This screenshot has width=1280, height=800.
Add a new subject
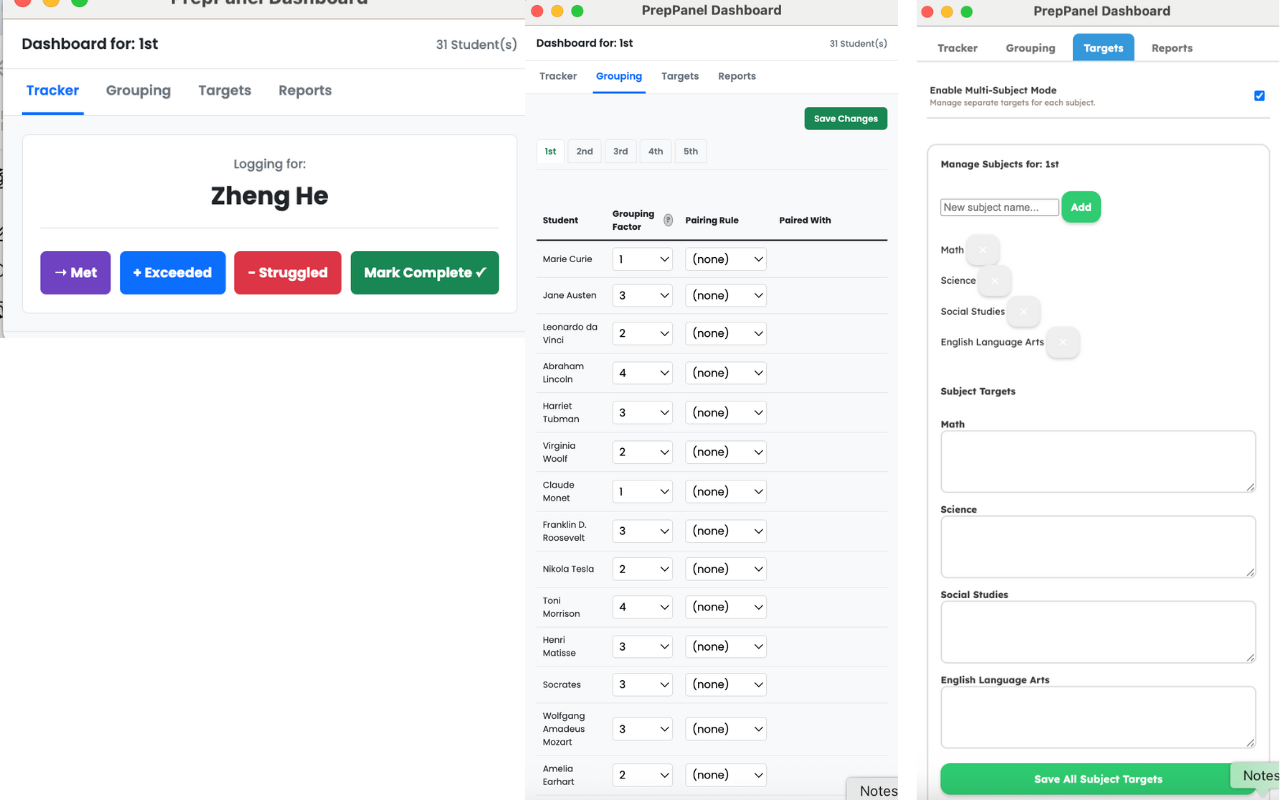[1080, 207]
